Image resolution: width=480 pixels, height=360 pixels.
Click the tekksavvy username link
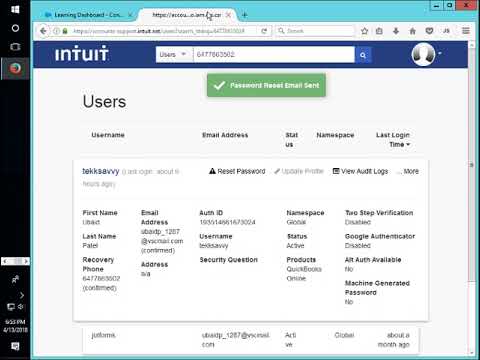pos(101,171)
